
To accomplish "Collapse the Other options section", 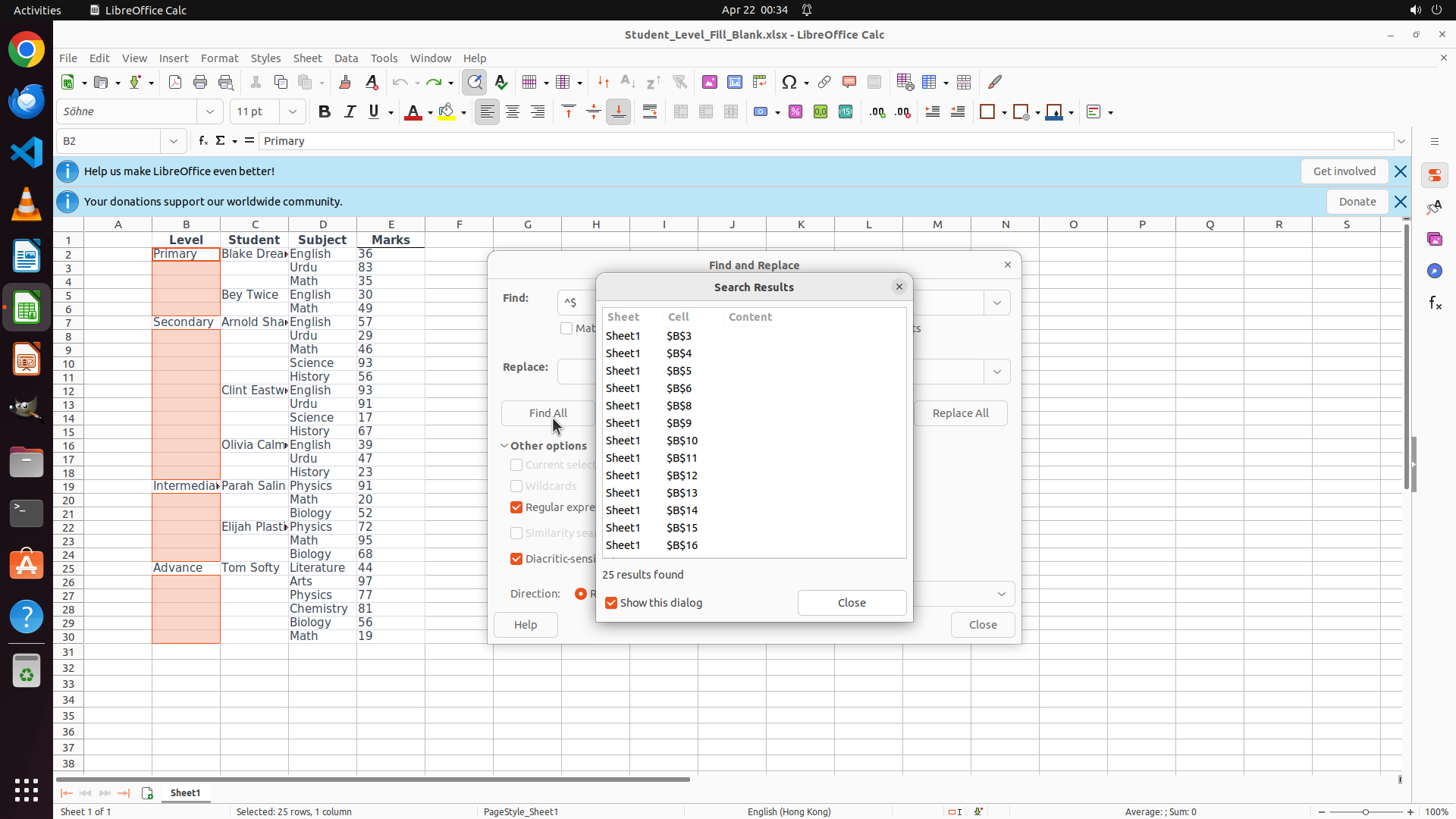I will pyautogui.click(x=504, y=446).
